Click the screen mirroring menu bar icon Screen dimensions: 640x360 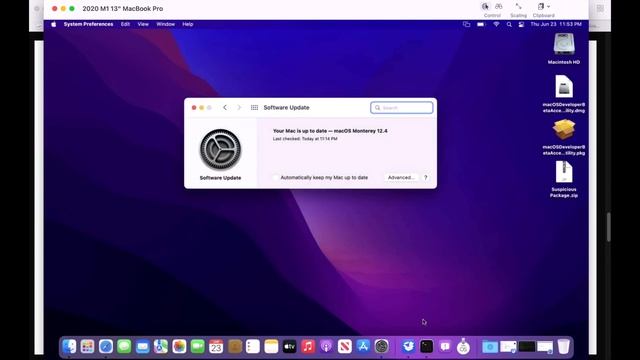[467, 24]
